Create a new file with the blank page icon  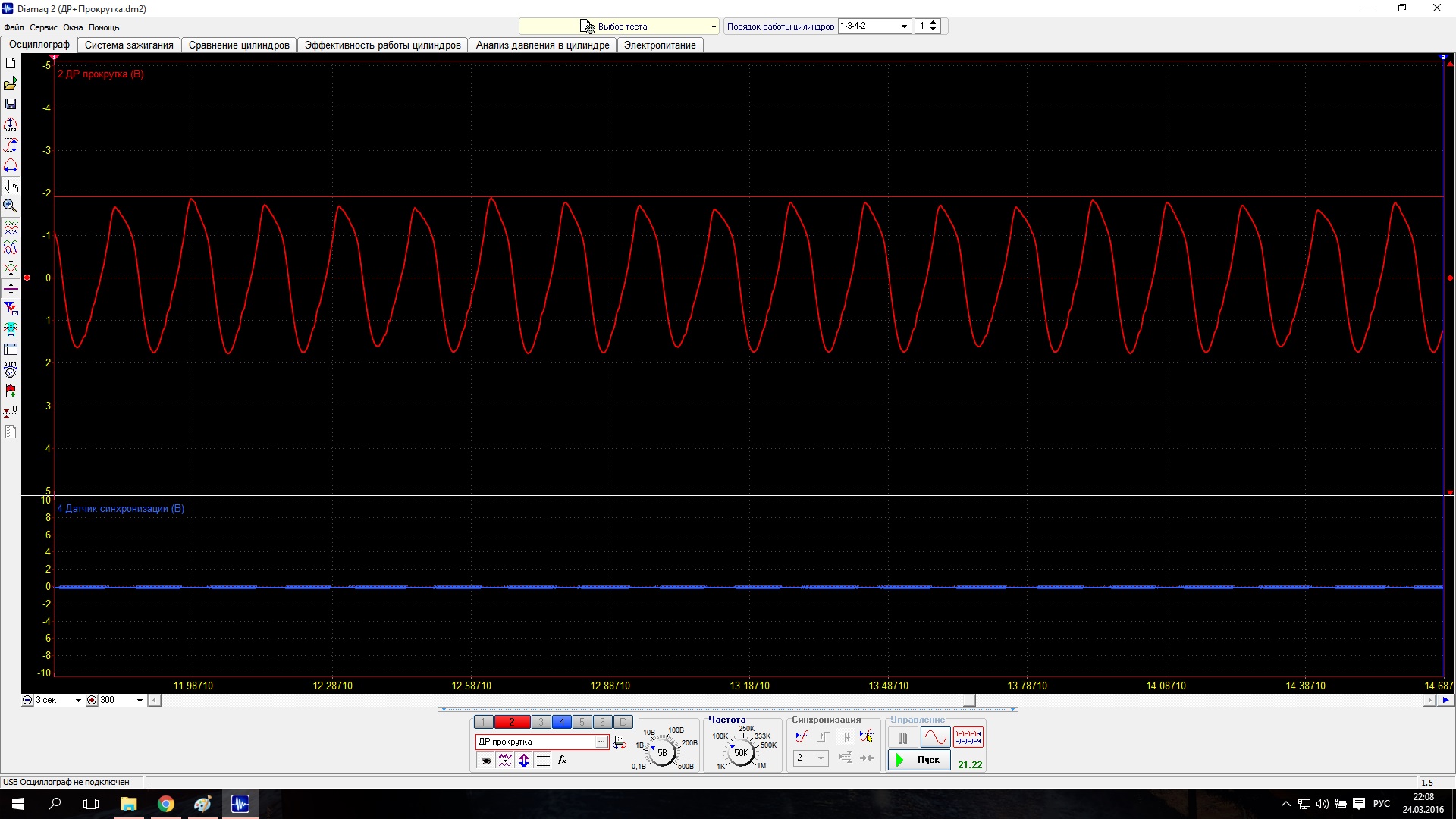[11, 64]
